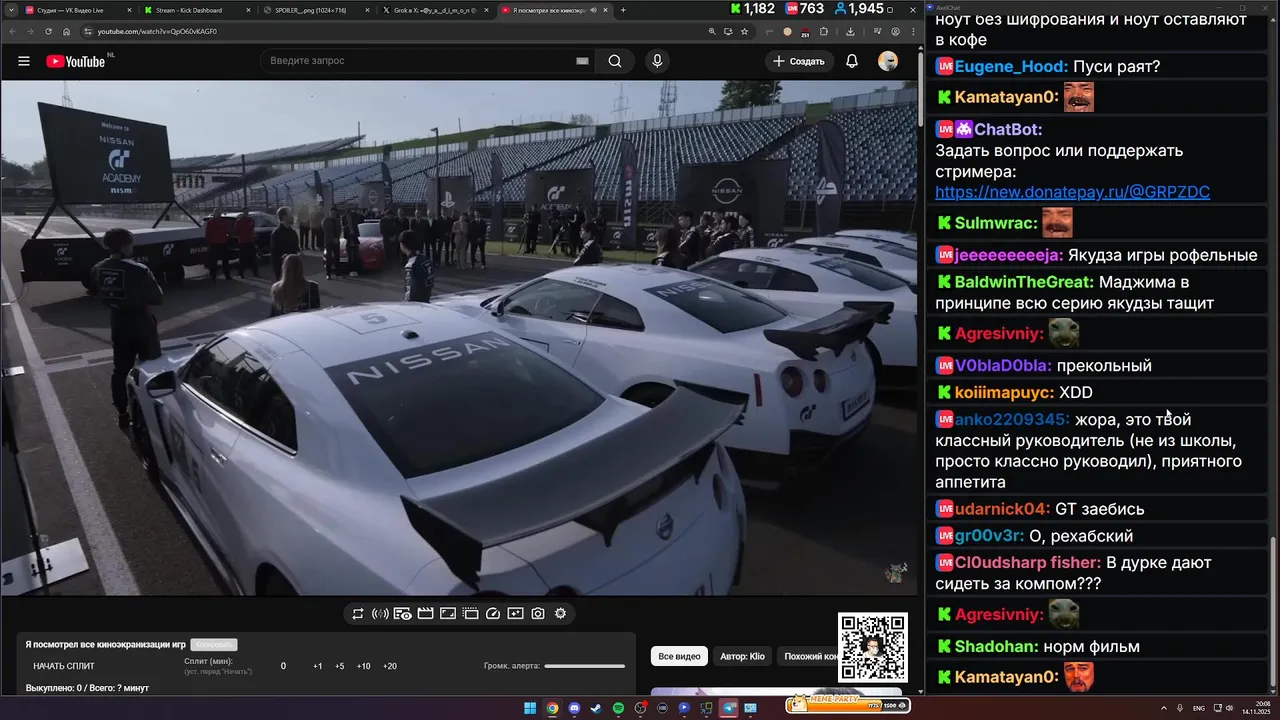Open the gear settings icon in player toolbar

pyautogui.click(x=560, y=614)
